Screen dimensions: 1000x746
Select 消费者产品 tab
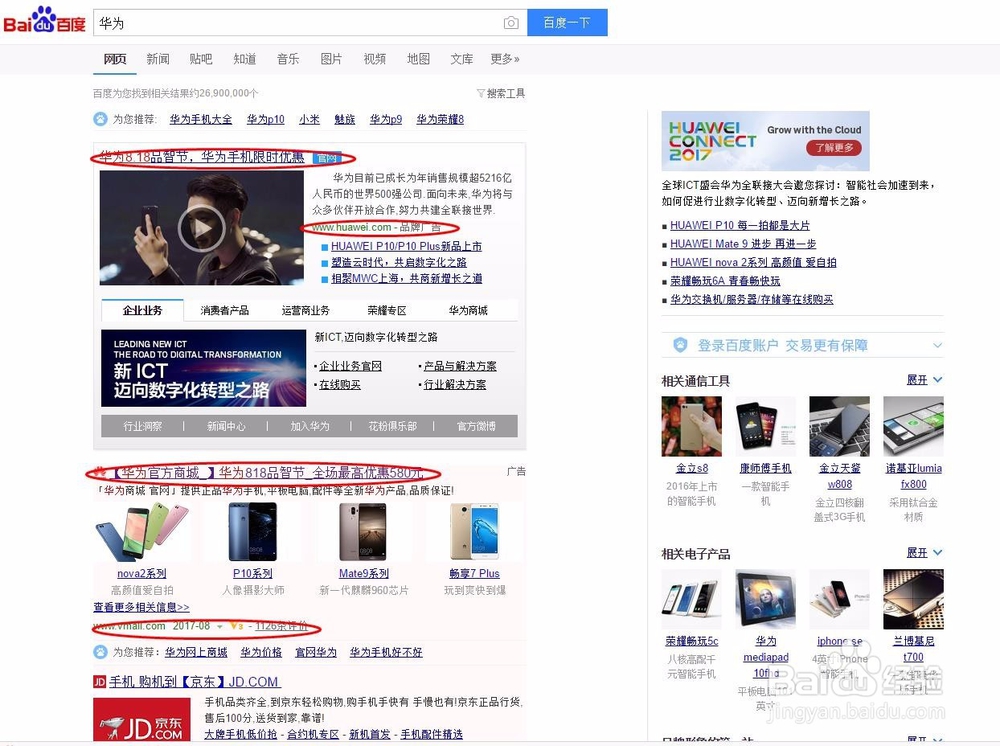224,310
